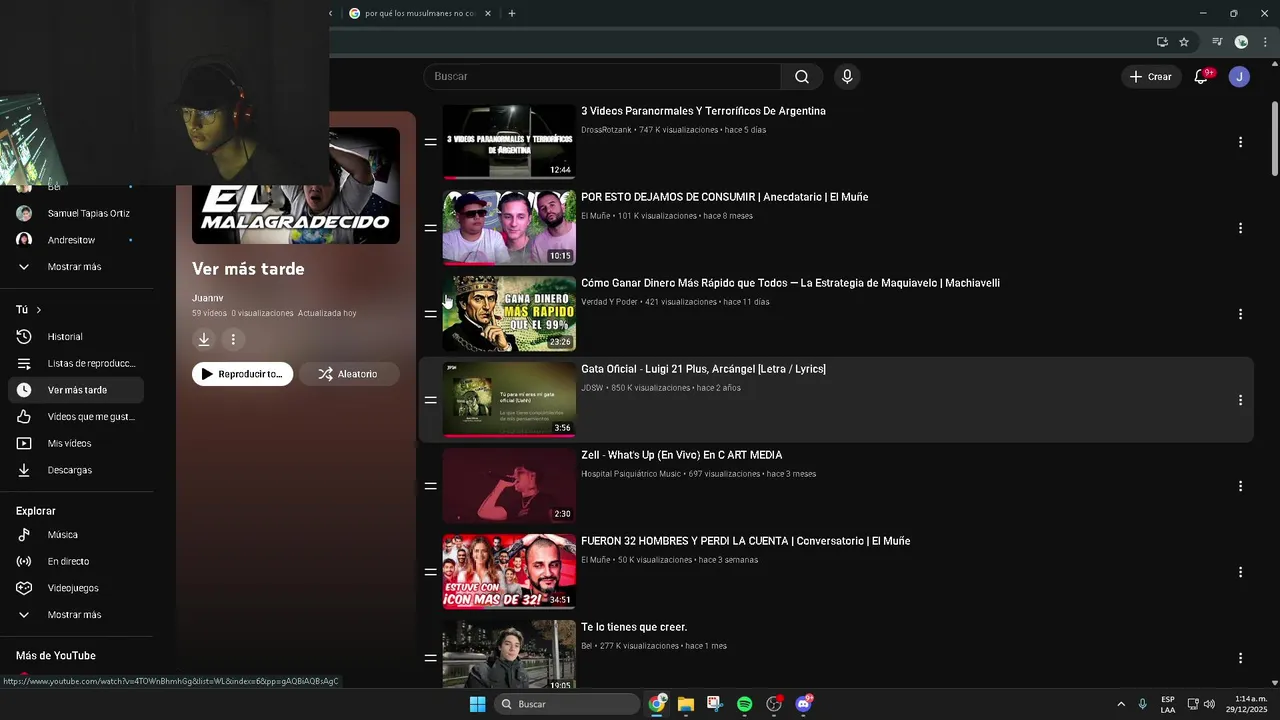Viewport: 1280px width, 720px height.
Task: Open Spotify from the taskbar
Action: pyautogui.click(x=744, y=704)
